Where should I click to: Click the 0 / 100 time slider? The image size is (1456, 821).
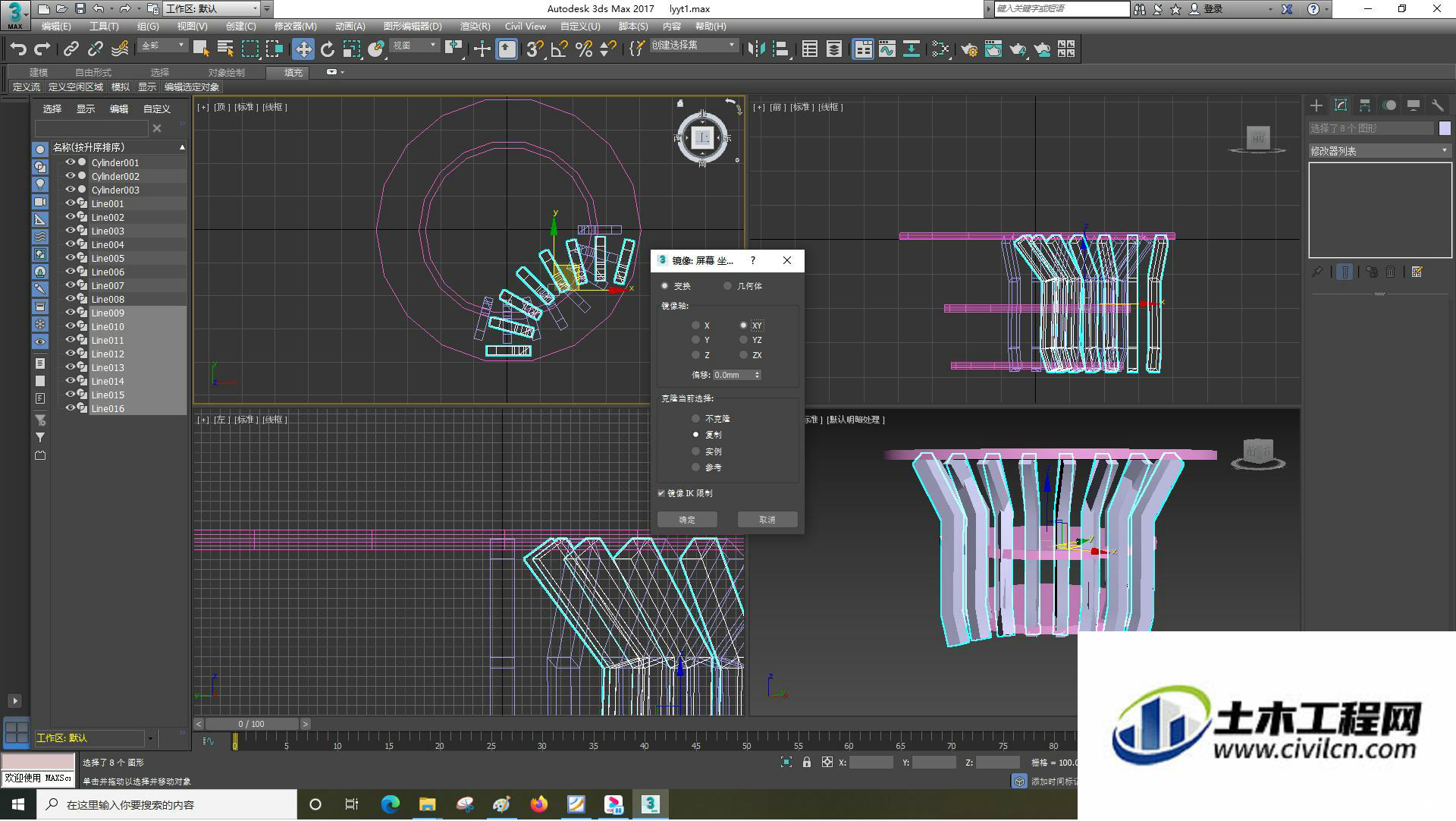click(x=252, y=725)
